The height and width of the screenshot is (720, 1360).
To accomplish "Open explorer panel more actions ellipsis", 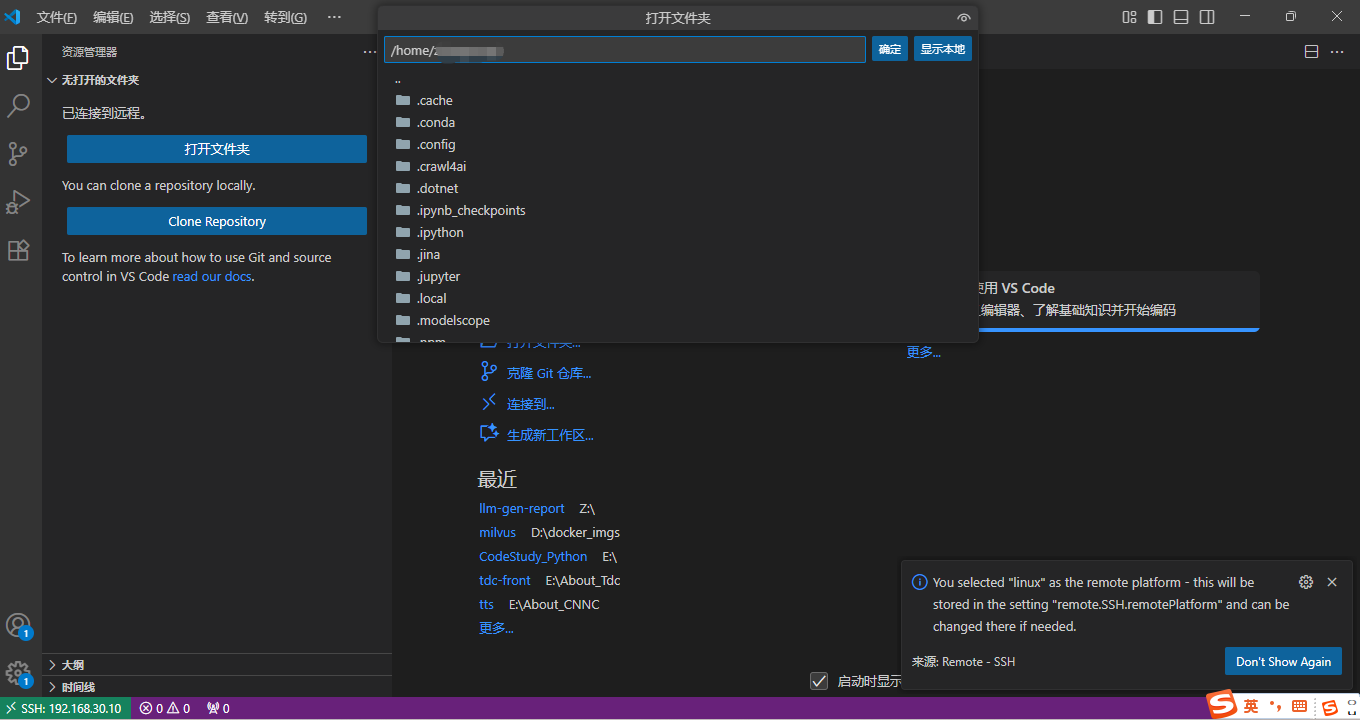I will pyautogui.click(x=369, y=52).
